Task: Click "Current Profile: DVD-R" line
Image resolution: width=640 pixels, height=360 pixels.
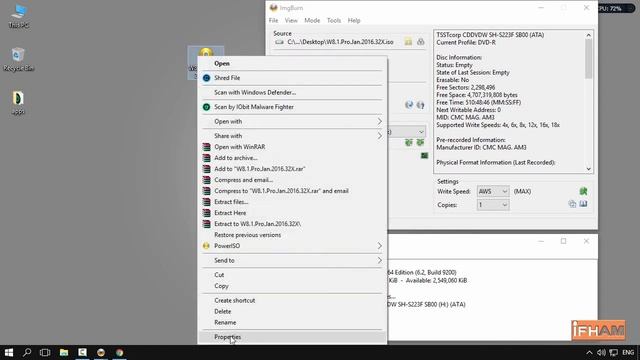Action: tap(466, 42)
